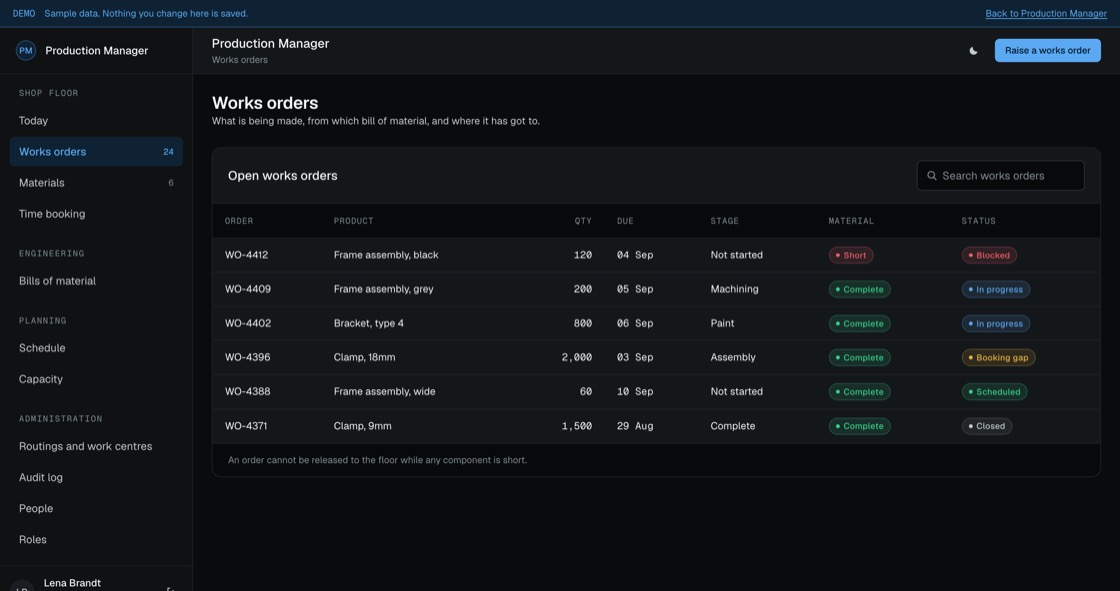Click the Short material badge on WO-4412
Screen dimensions: 1120x591
pyautogui.click(x=851, y=255)
